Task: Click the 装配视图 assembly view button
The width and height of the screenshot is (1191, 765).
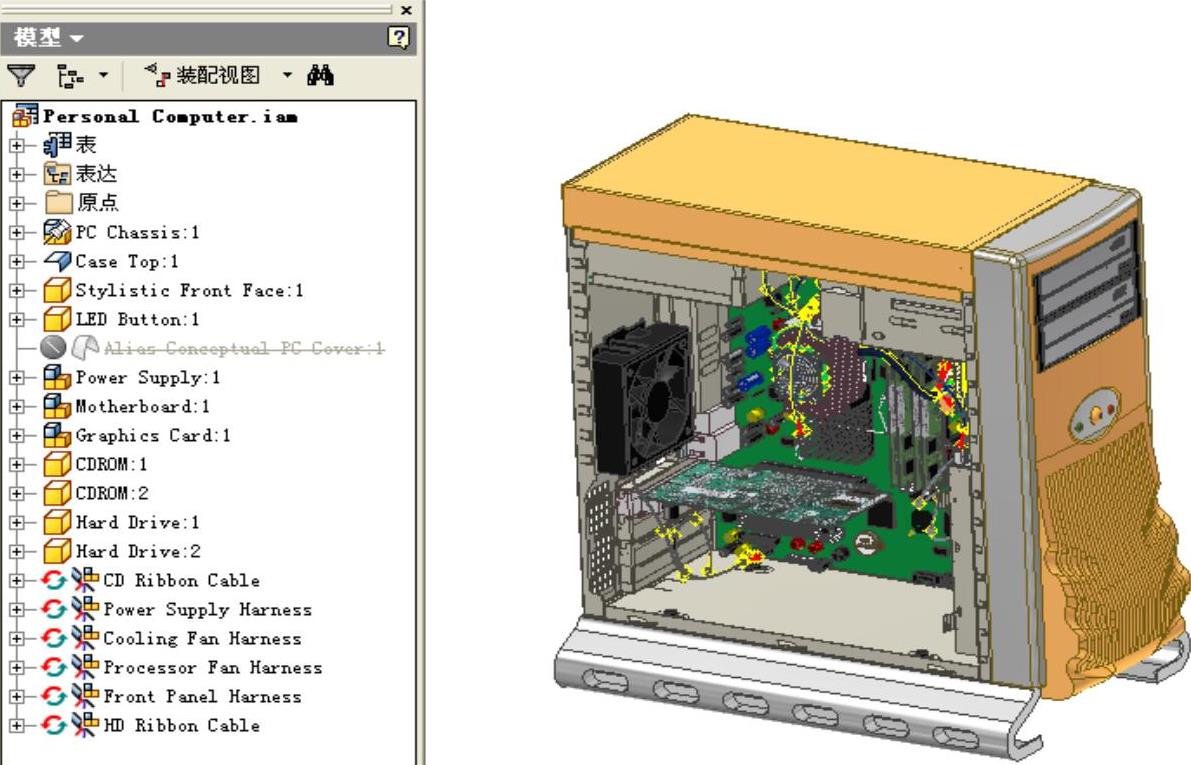Action: click(203, 74)
